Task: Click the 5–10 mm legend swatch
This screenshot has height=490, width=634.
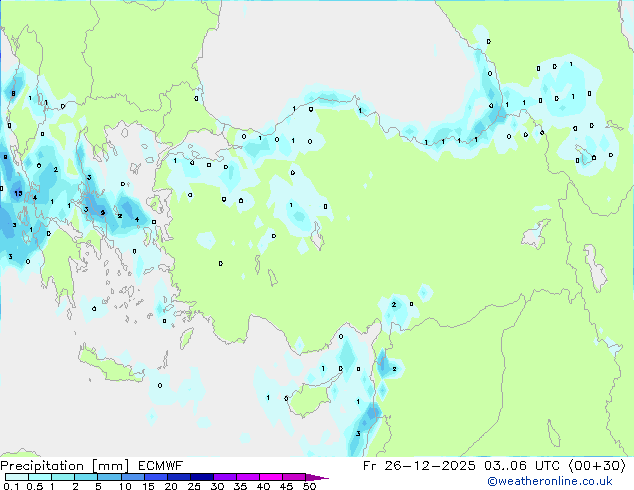Action: [x=109, y=477]
